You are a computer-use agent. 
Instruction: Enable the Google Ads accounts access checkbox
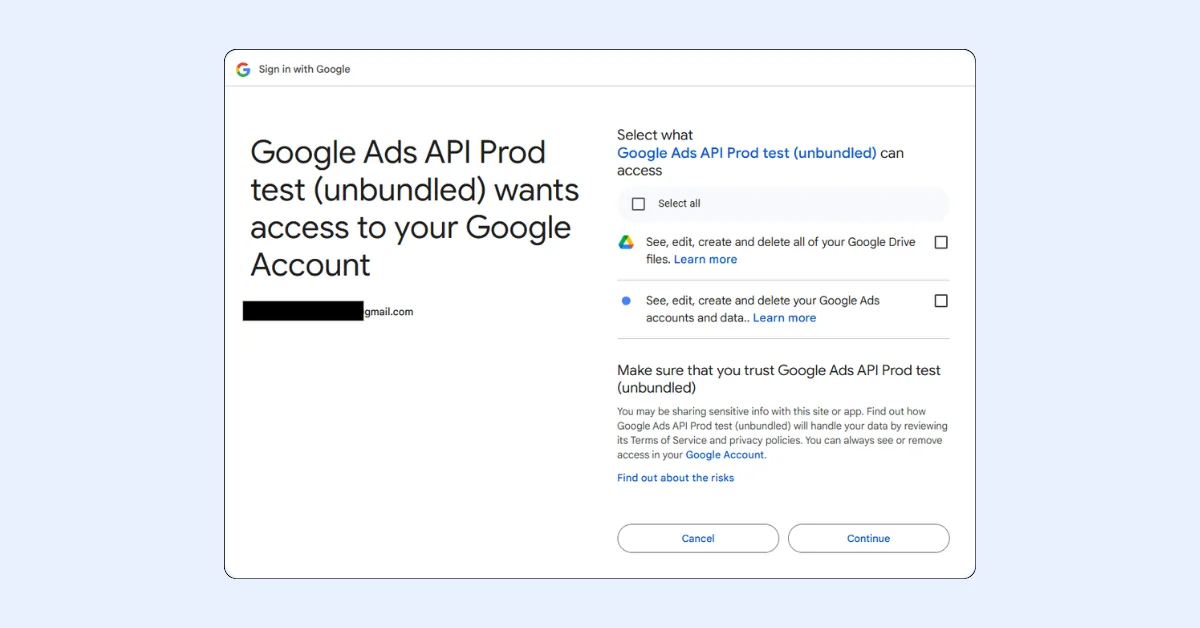(x=941, y=300)
